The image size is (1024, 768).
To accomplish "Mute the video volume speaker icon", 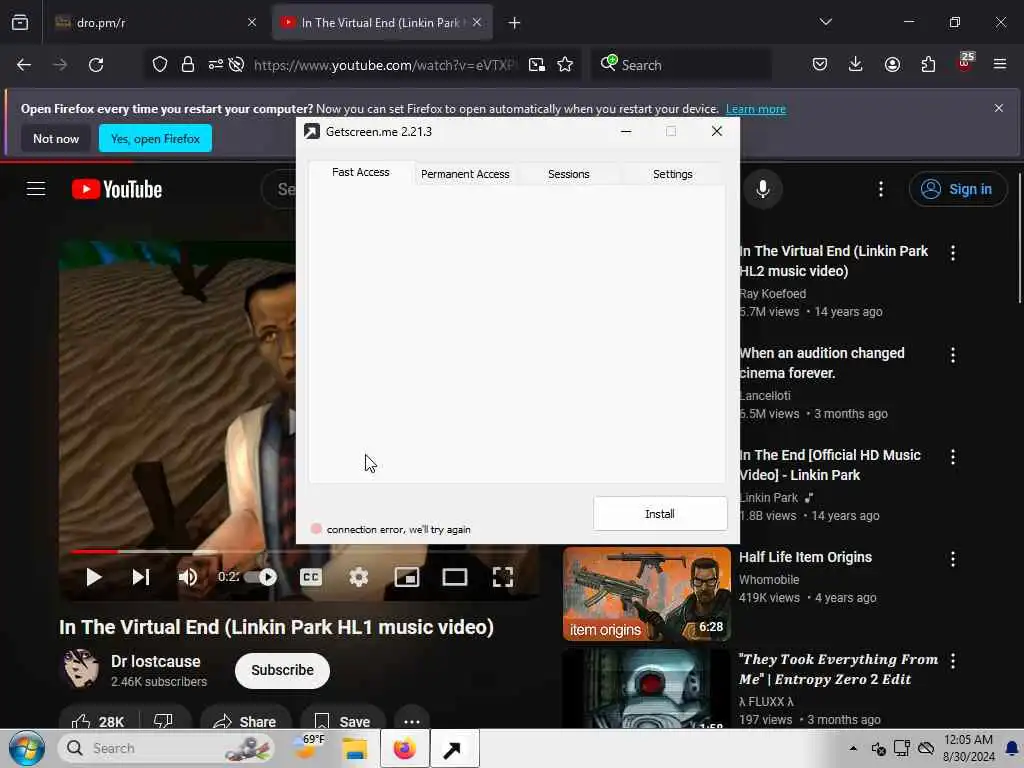I will pos(187,577).
